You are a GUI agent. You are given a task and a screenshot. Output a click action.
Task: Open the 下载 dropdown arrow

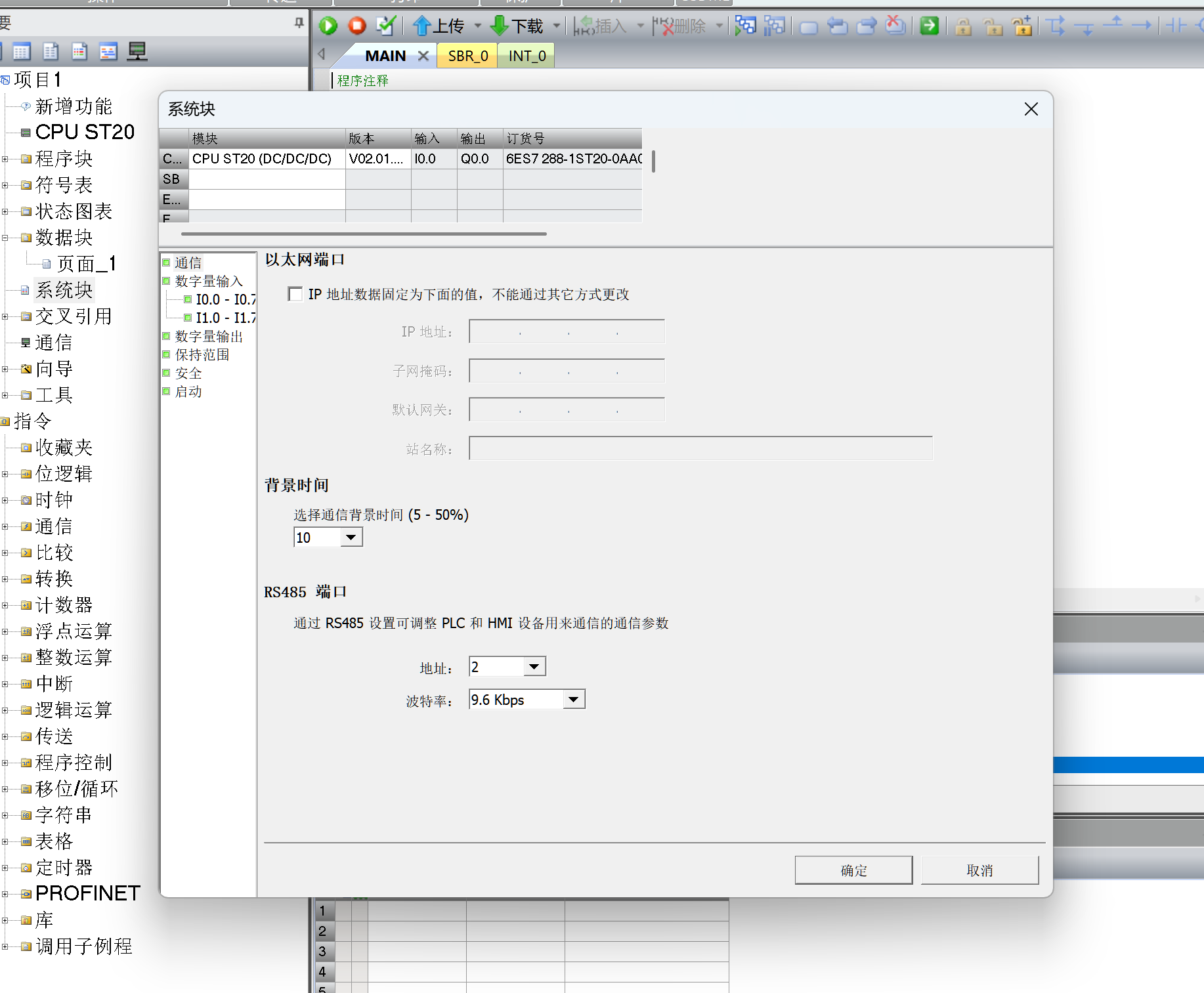pos(557,26)
